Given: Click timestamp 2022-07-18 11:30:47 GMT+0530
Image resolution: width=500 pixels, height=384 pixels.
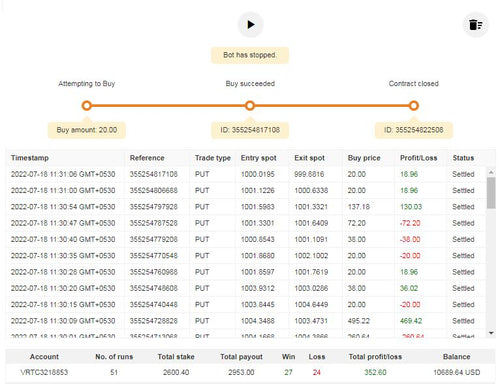Looking at the screenshot, I should tap(63, 223).
